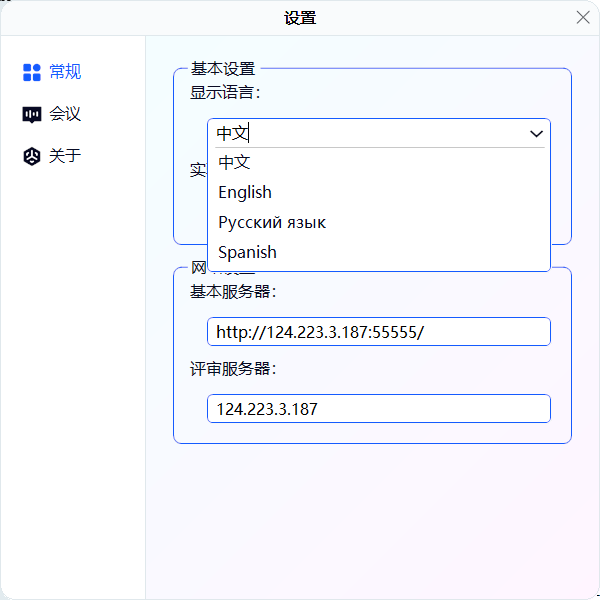
Task: Focus the 基本服务器 URL input field
Action: click(x=378, y=332)
